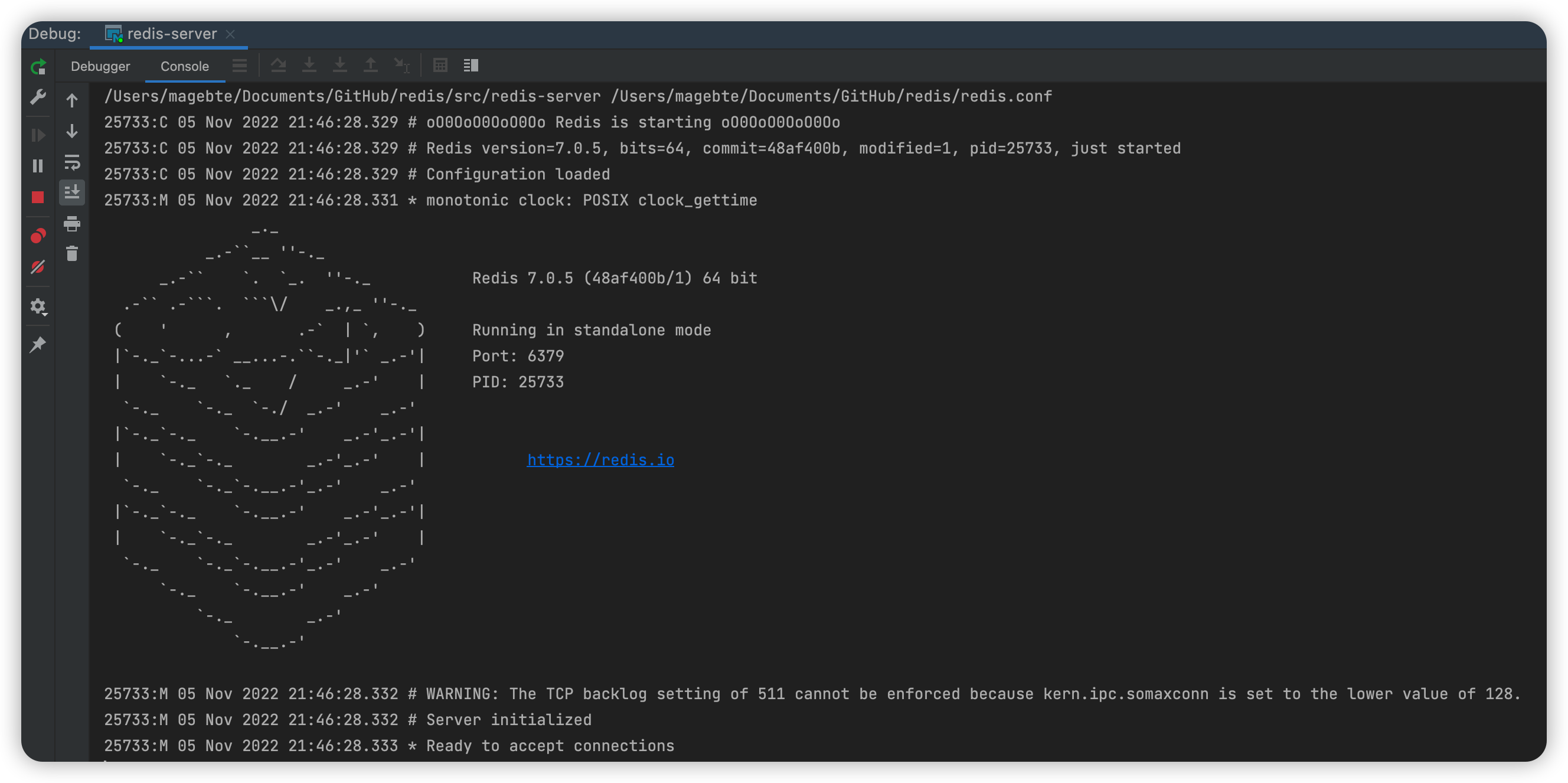Select the Console tab
Viewport: 1568px width, 783px height.
pyautogui.click(x=184, y=66)
